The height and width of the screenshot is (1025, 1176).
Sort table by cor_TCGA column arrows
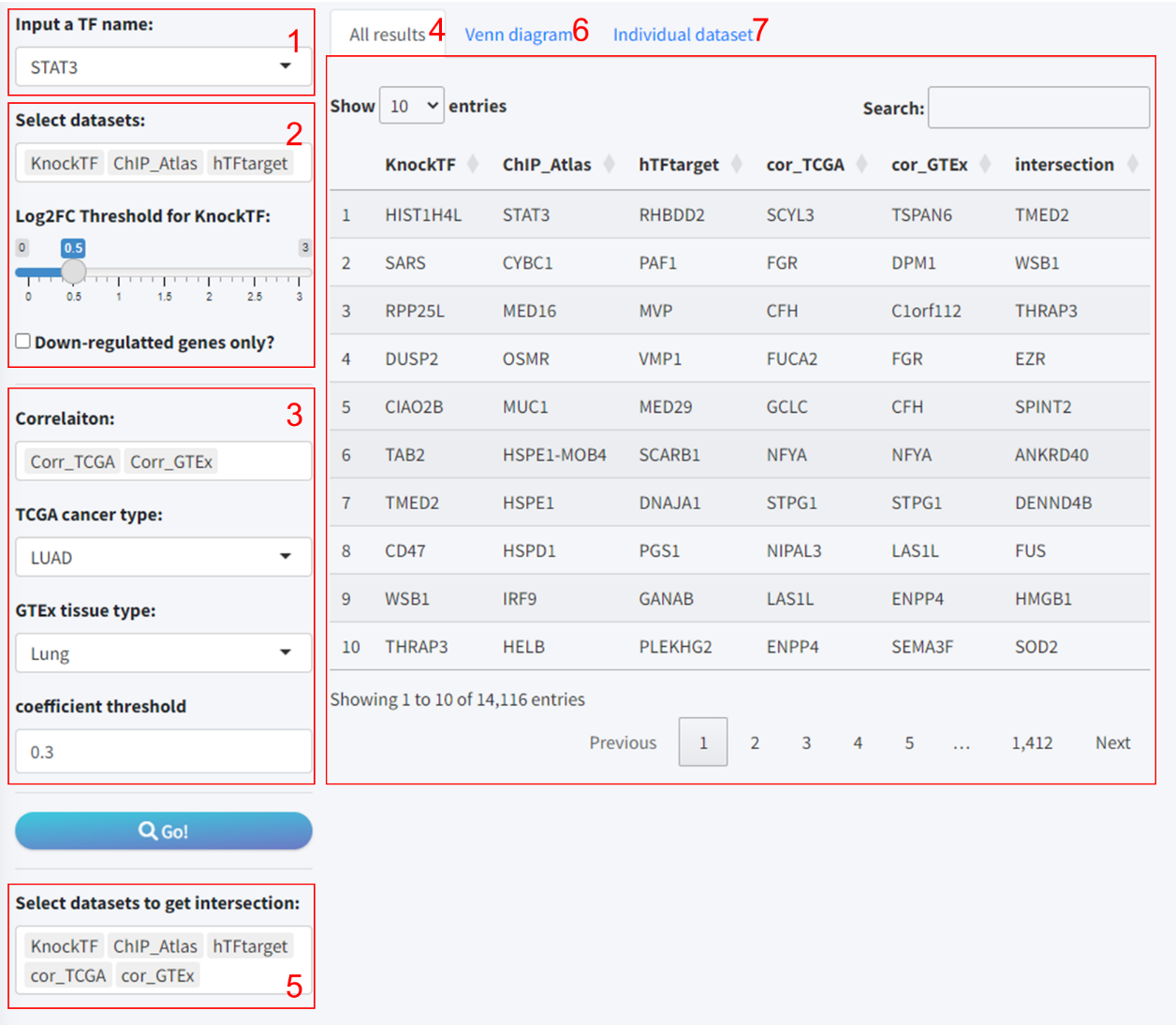[x=861, y=165]
